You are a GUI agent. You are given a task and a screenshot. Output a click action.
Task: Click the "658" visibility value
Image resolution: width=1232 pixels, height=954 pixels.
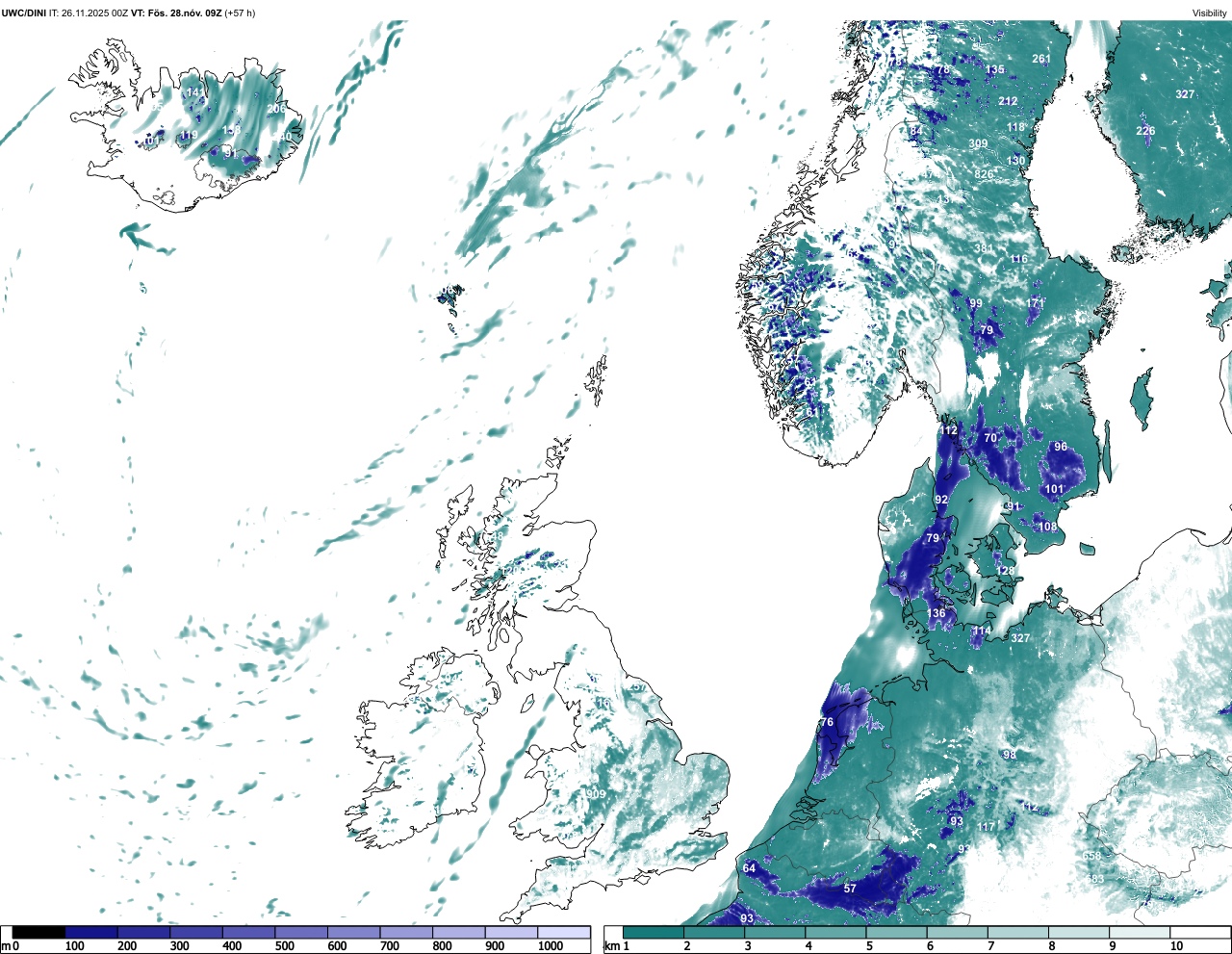pos(1091,856)
